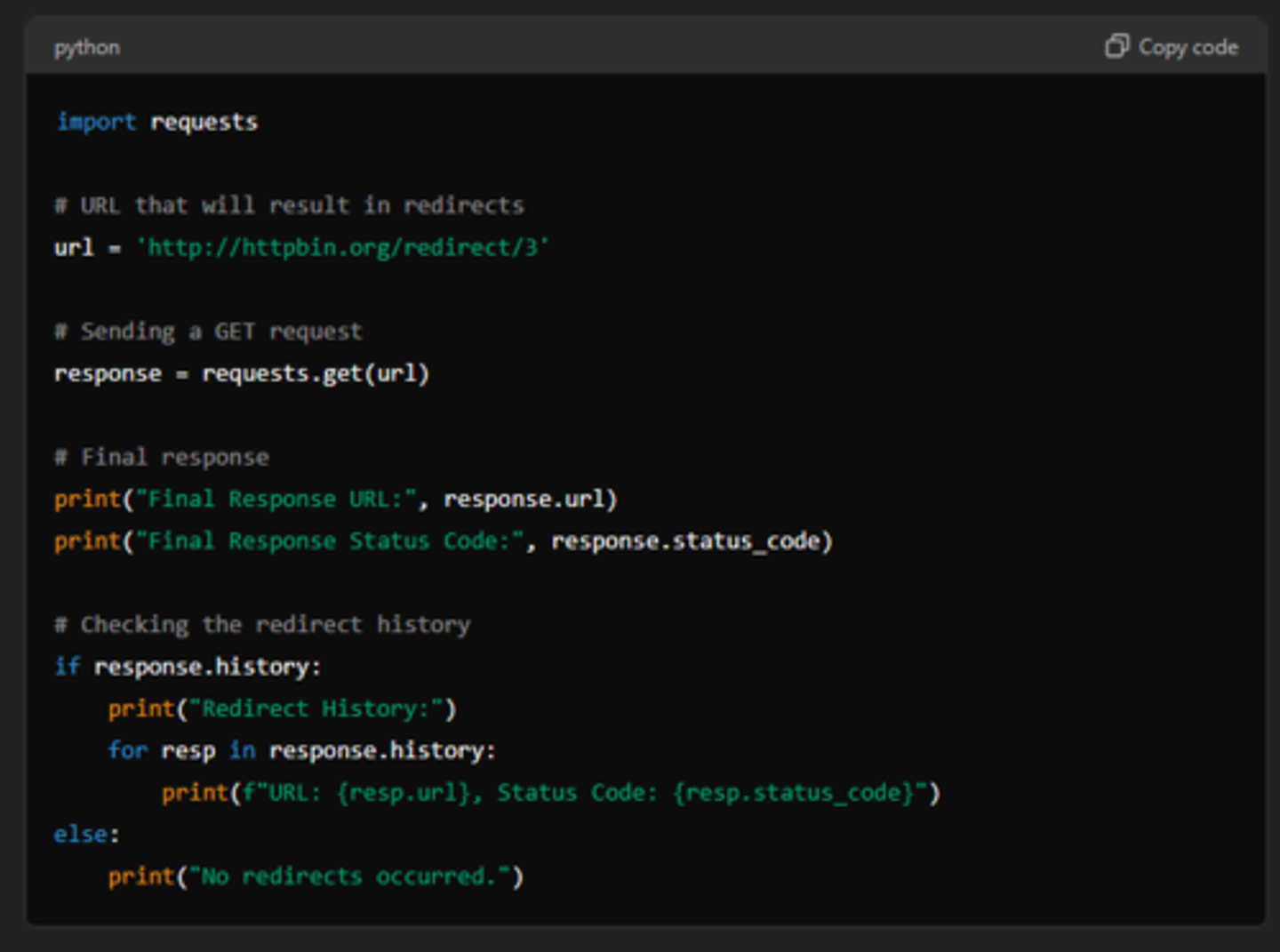
Task: Click the "Redirect History:" print statement
Action: click(x=282, y=708)
